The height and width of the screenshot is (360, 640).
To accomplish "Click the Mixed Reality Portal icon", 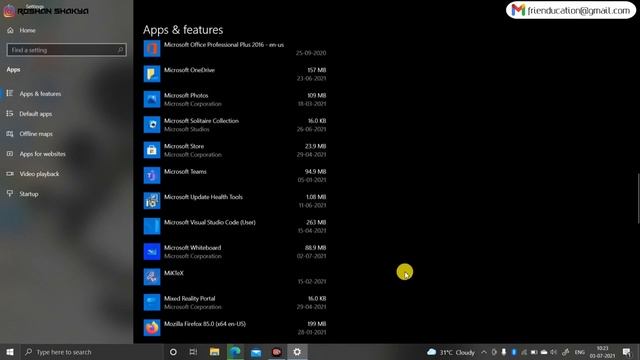I will [152, 302].
